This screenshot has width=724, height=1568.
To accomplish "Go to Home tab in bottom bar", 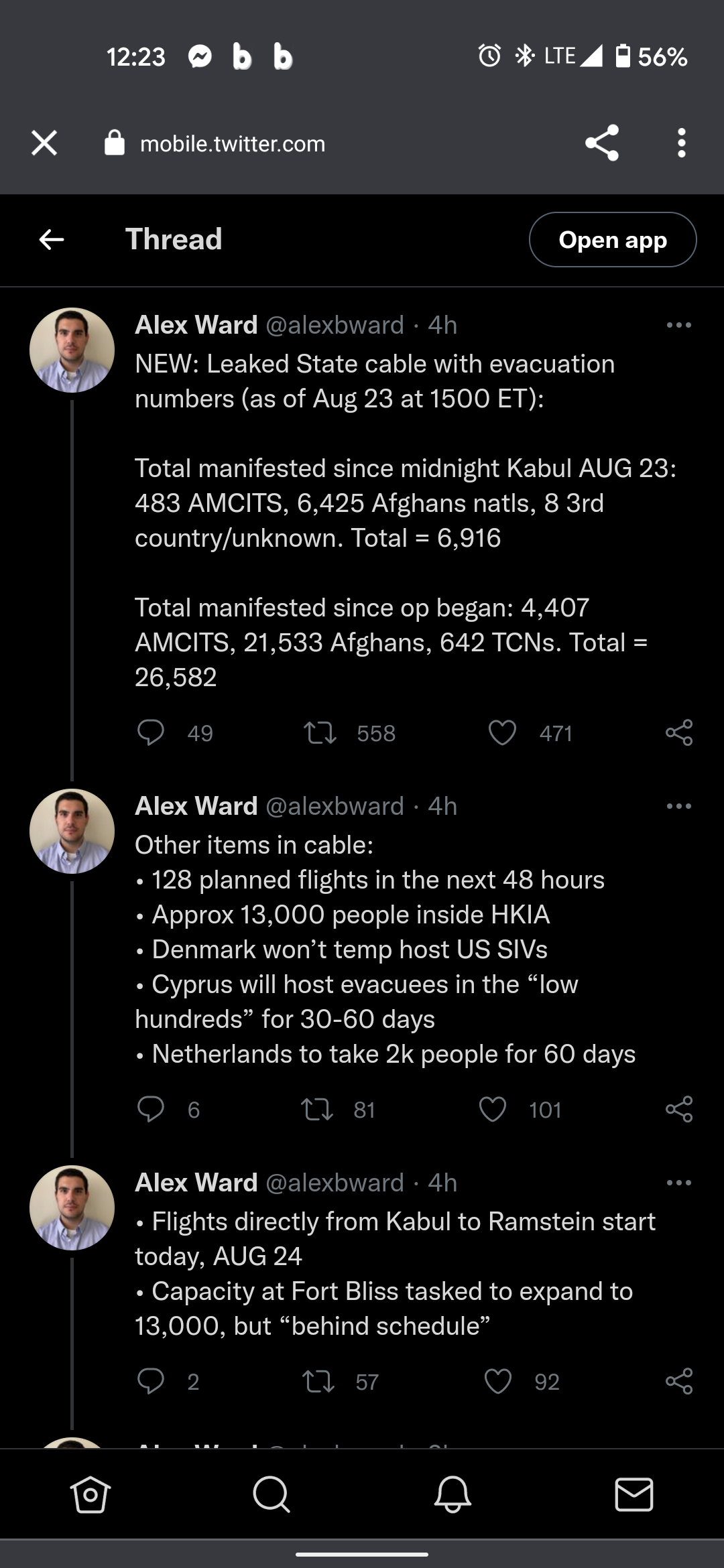I will pos(90,1494).
